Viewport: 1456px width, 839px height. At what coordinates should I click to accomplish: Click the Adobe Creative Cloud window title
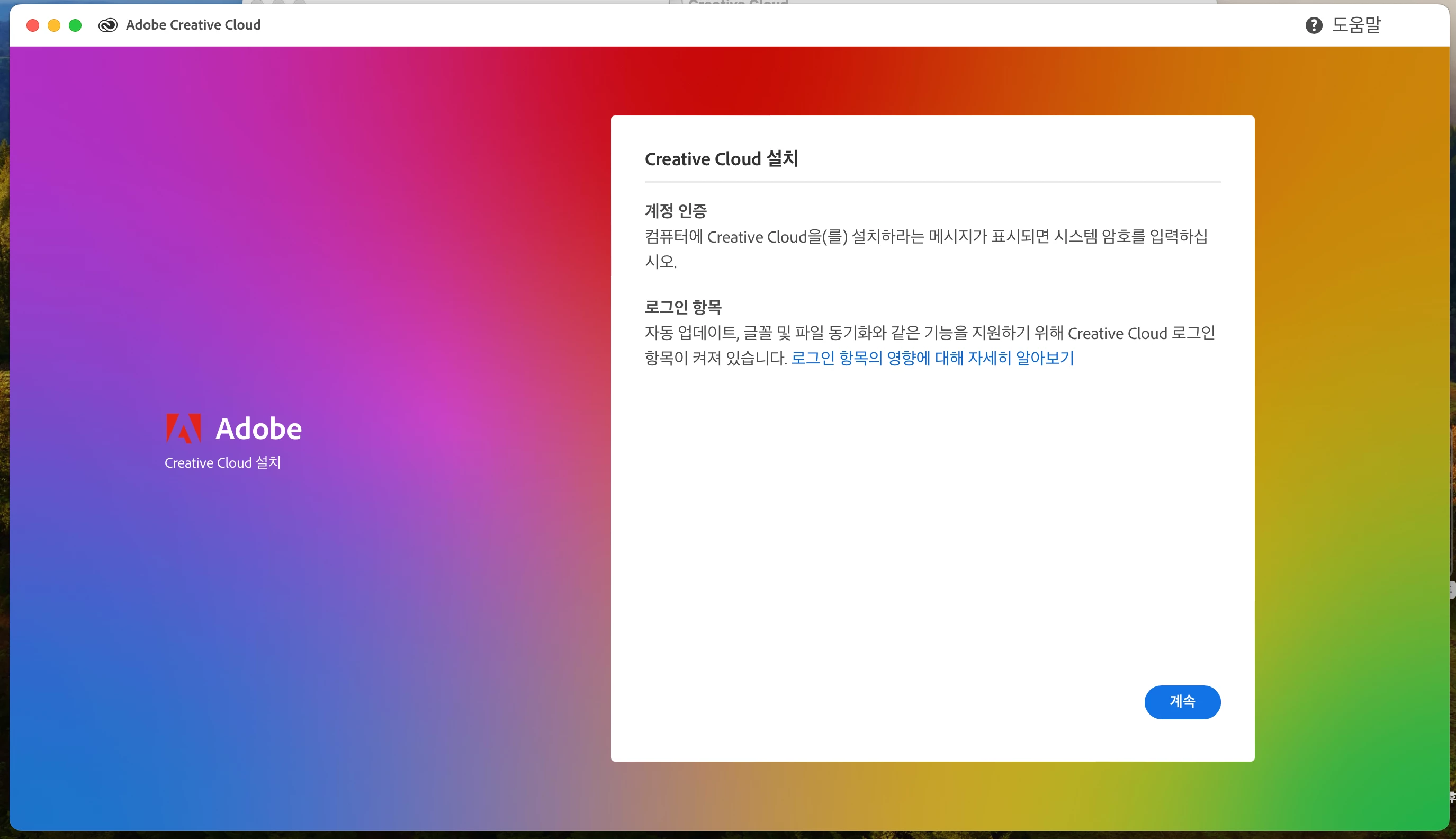[x=193, y=25]
